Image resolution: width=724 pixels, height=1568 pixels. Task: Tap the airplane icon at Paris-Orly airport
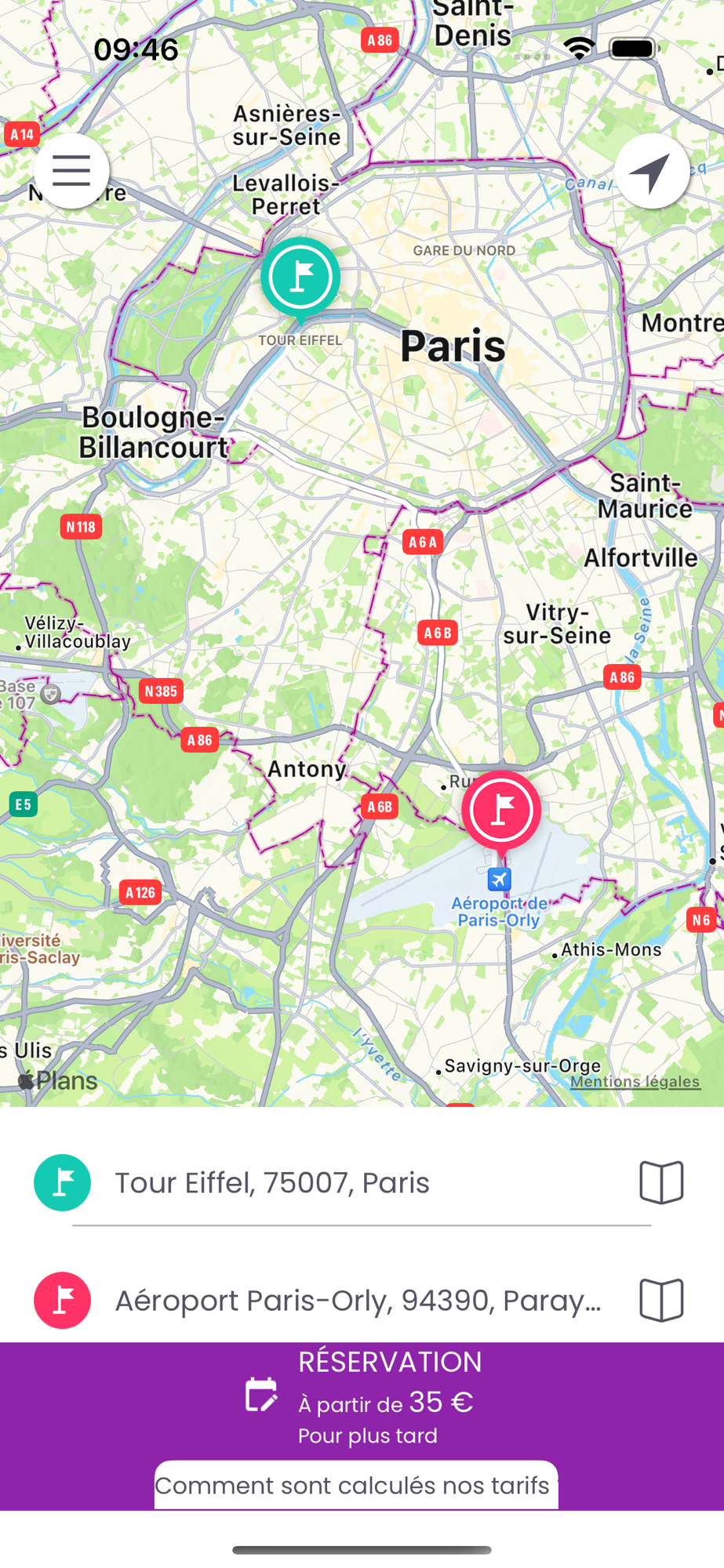[500, 880]
